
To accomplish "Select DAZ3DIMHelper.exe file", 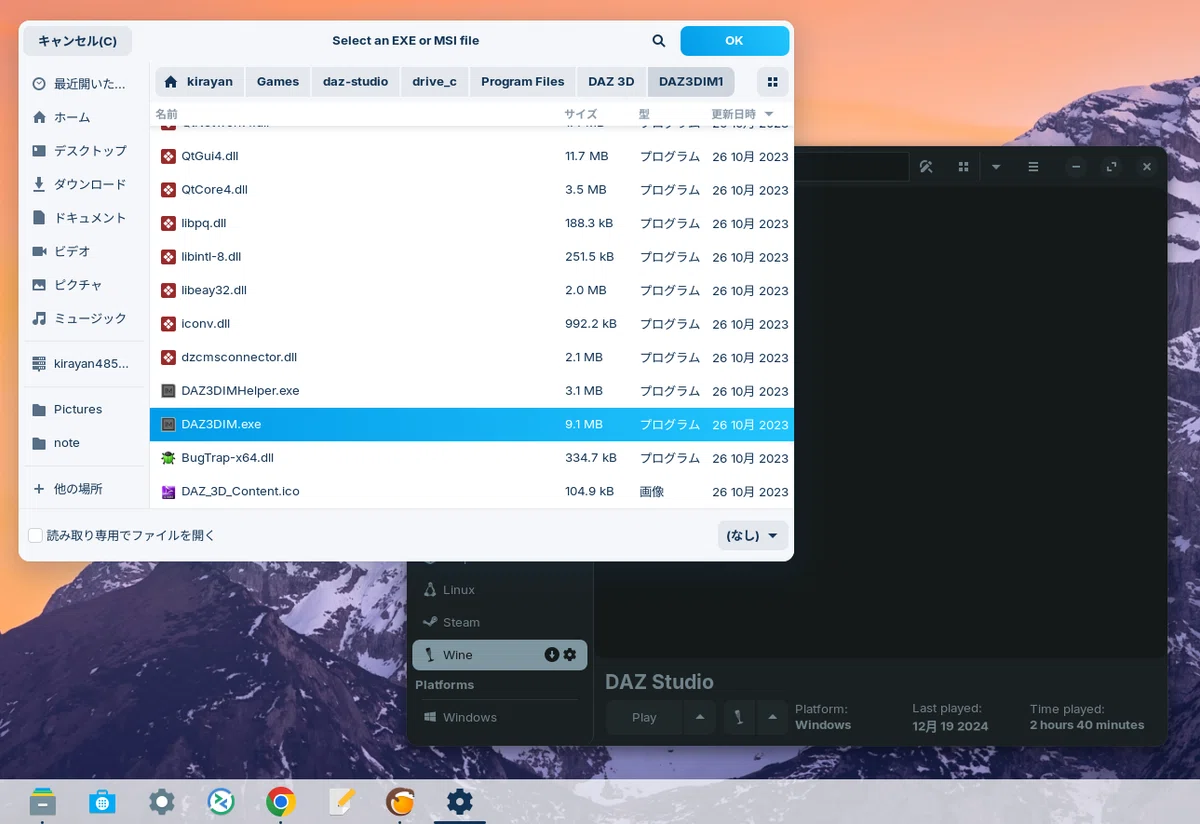I will (472, 391).
